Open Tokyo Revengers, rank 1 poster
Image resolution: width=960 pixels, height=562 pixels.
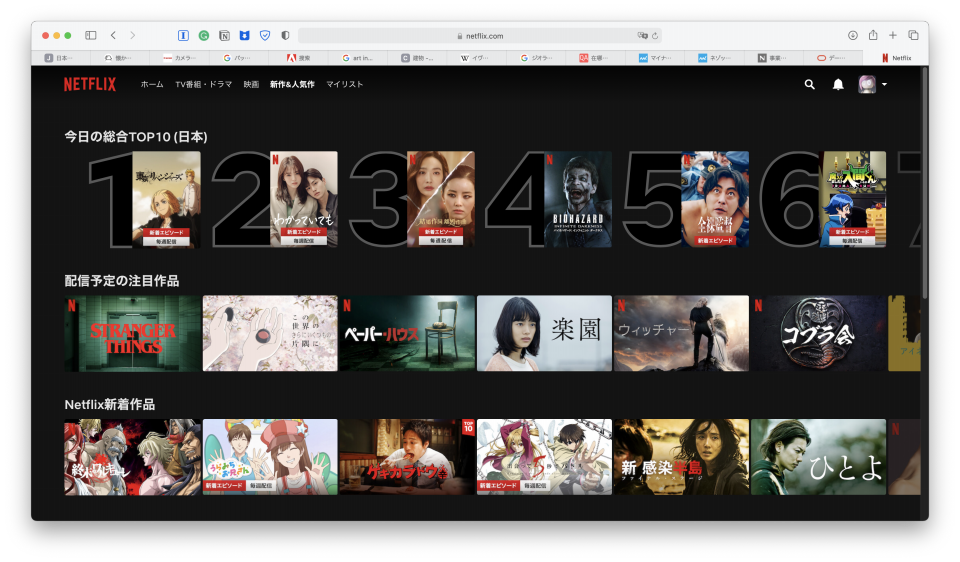coord(167,200)
